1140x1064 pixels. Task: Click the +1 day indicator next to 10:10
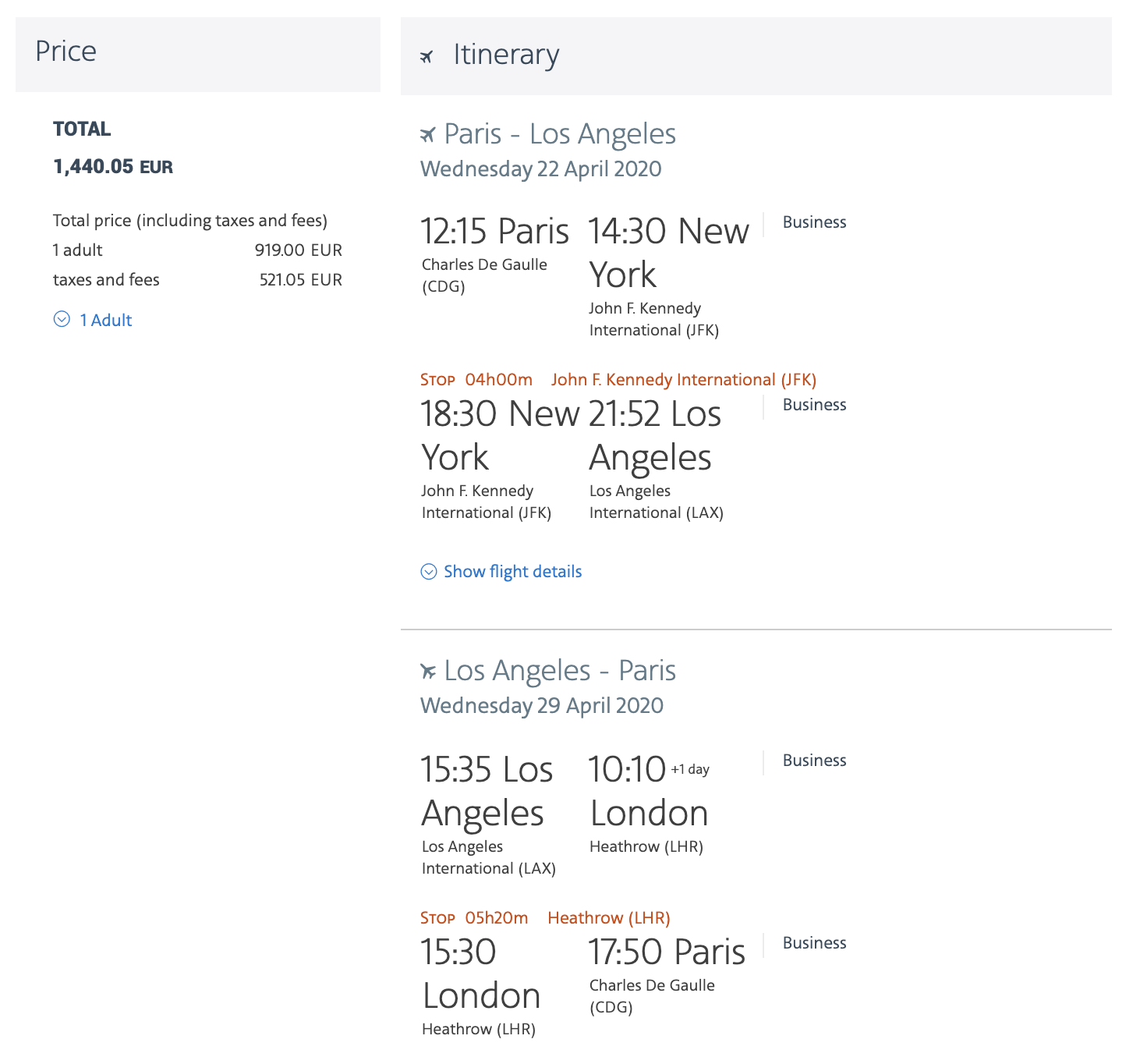pos(690,769)
